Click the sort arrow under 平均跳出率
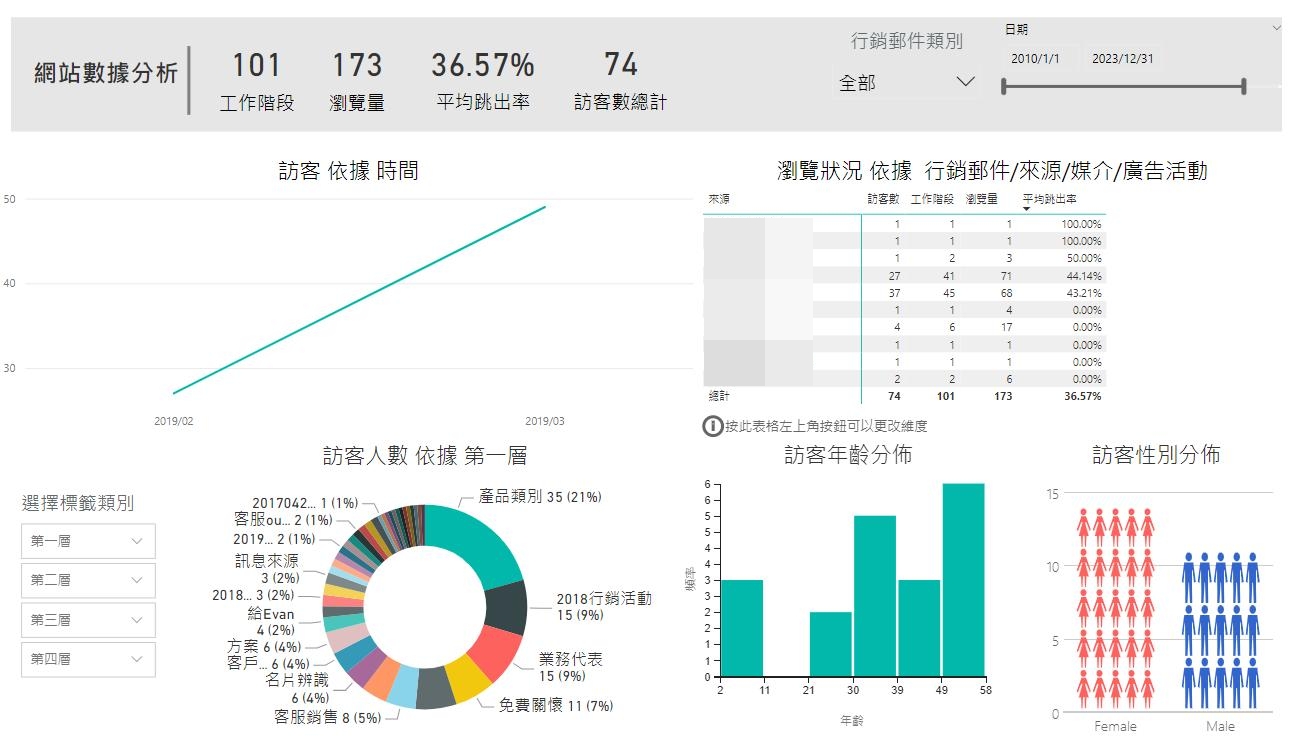The height and width of the screenshot is (743, 1292). pyautogui.click(x=1027, y=209)
